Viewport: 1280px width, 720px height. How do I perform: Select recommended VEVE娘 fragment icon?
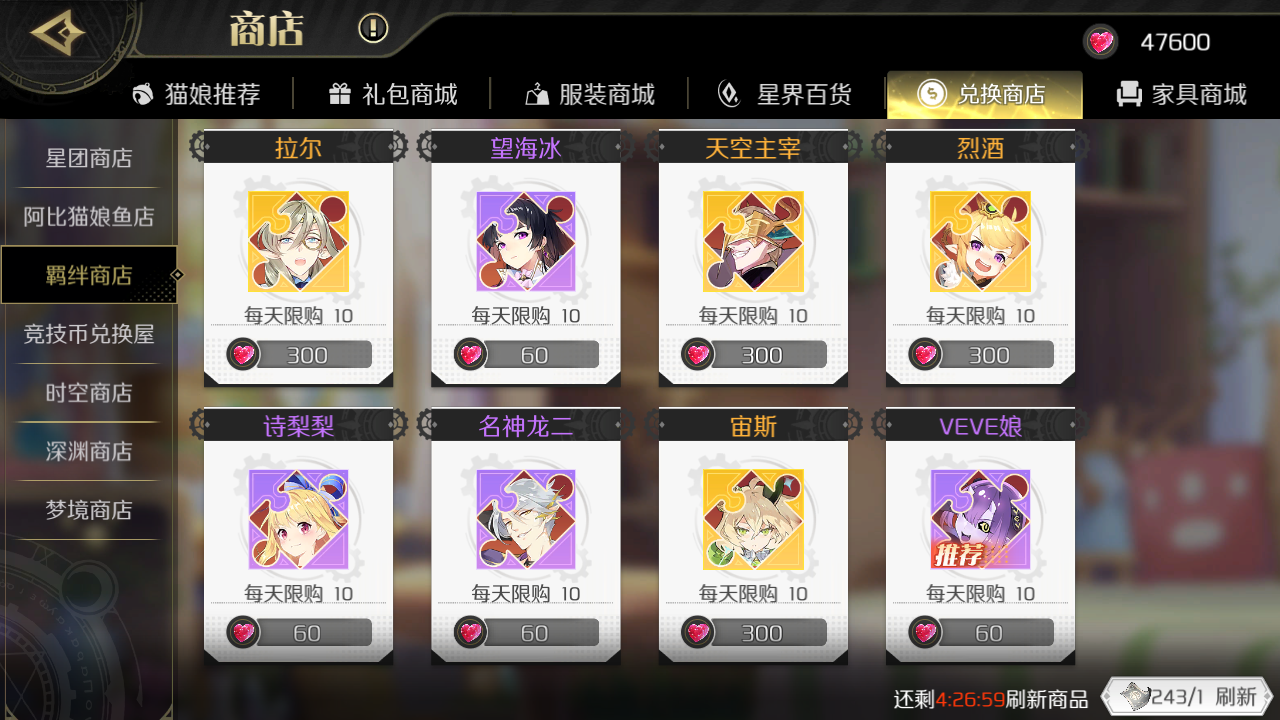tap(980, 520)
